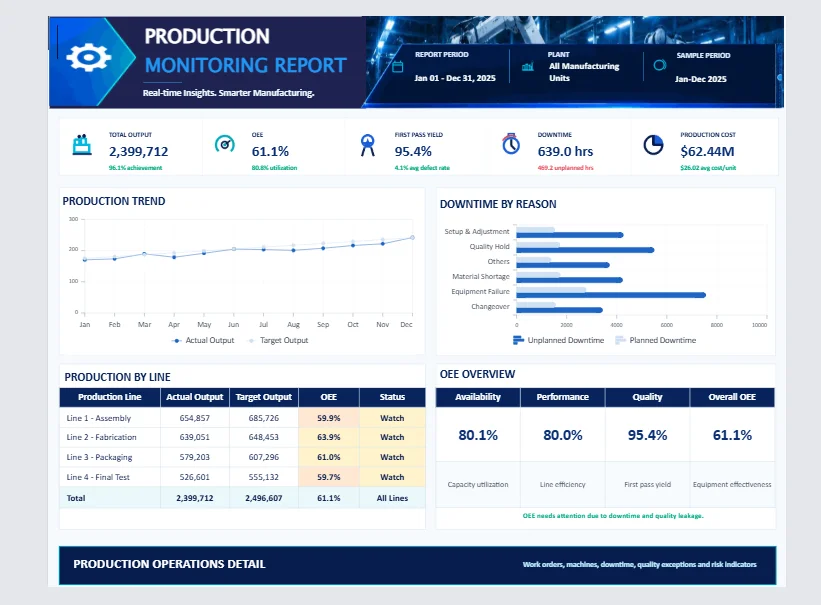Screen dimensions: 821x605
Task: Click the 95.4% quality value in OEE Overview
Action: click(648, 435)
